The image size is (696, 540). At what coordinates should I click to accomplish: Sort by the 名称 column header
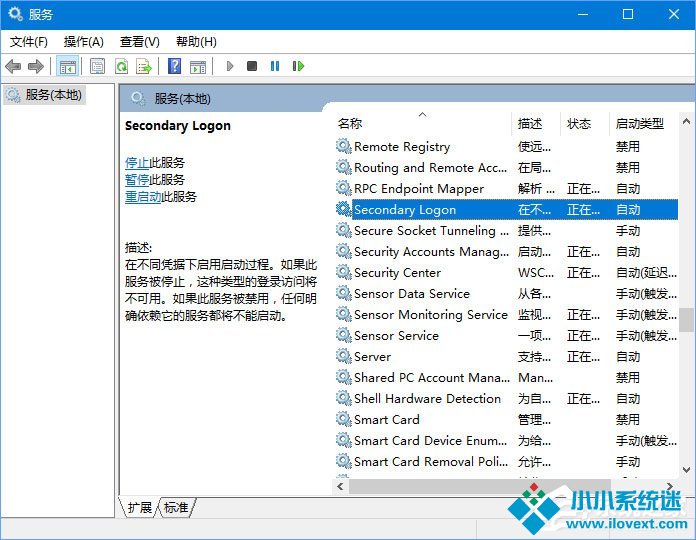tap(423, 123)
